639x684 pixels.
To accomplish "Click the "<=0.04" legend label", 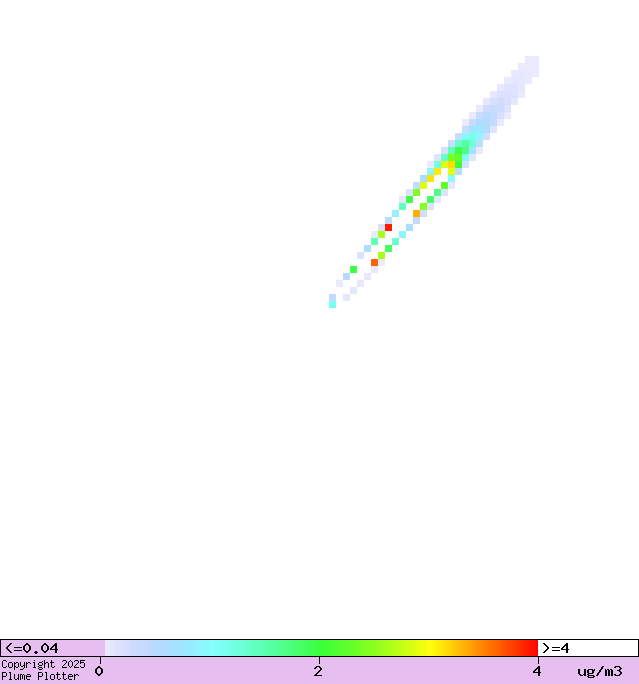I will [32, 648].
